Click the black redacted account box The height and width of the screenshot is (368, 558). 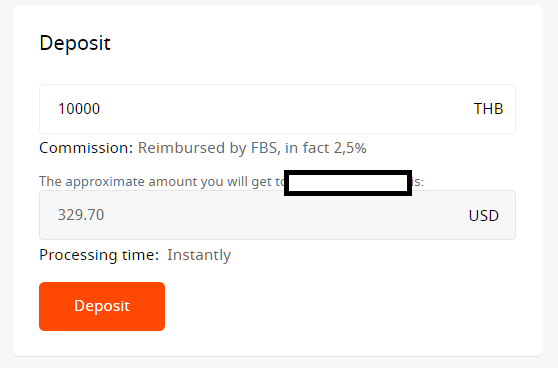coord(348,183)
